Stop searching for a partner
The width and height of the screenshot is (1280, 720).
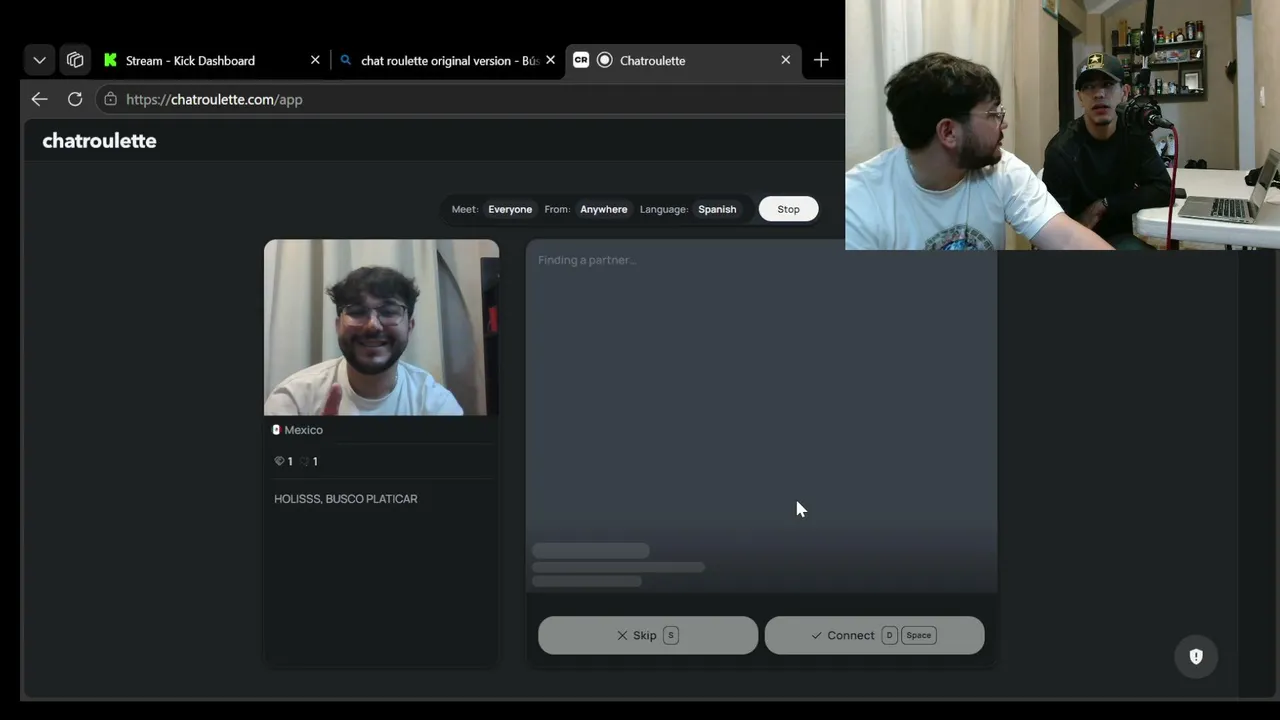click(788, 209)
